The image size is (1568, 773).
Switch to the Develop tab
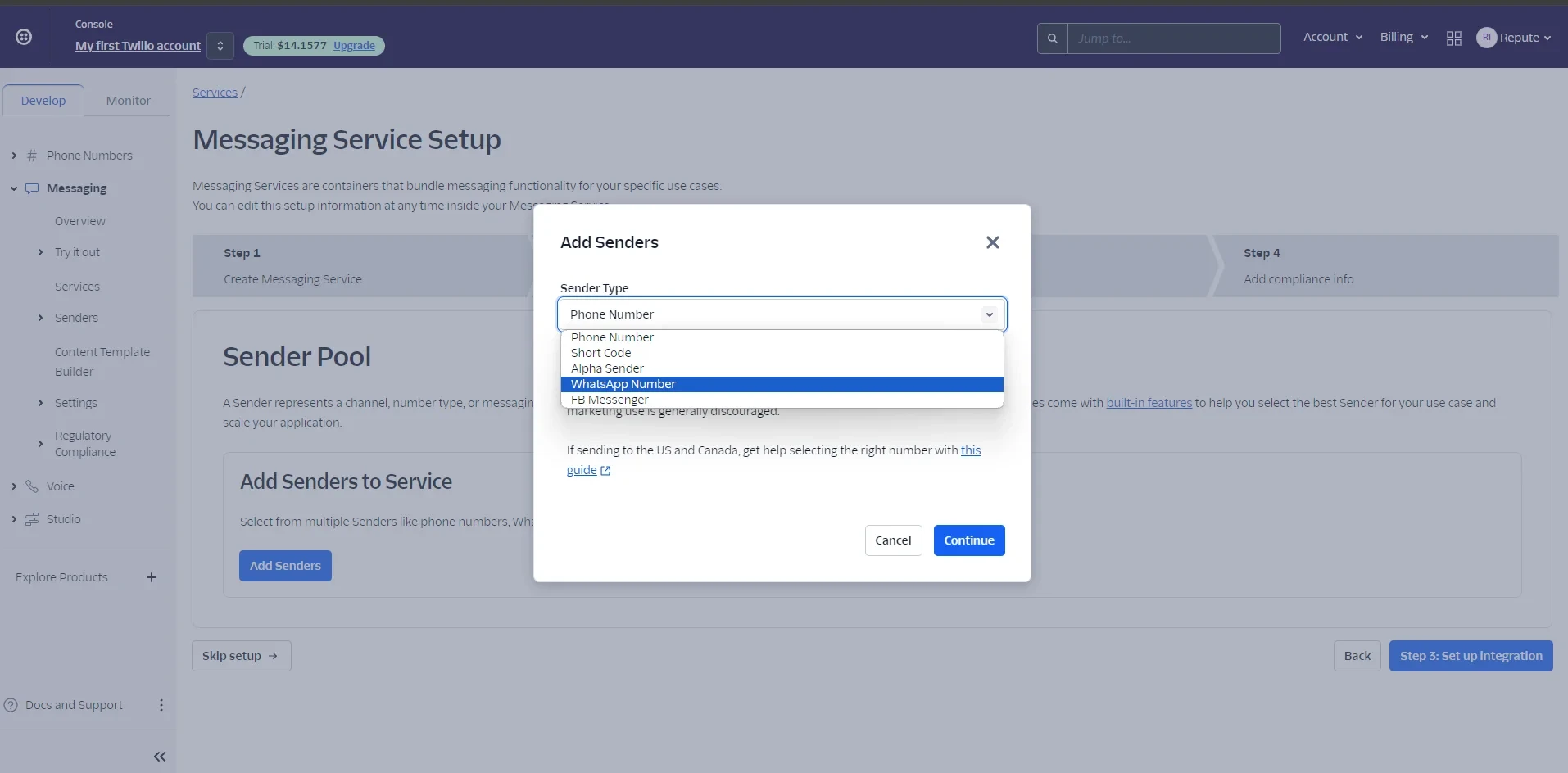tap(43, 101)
